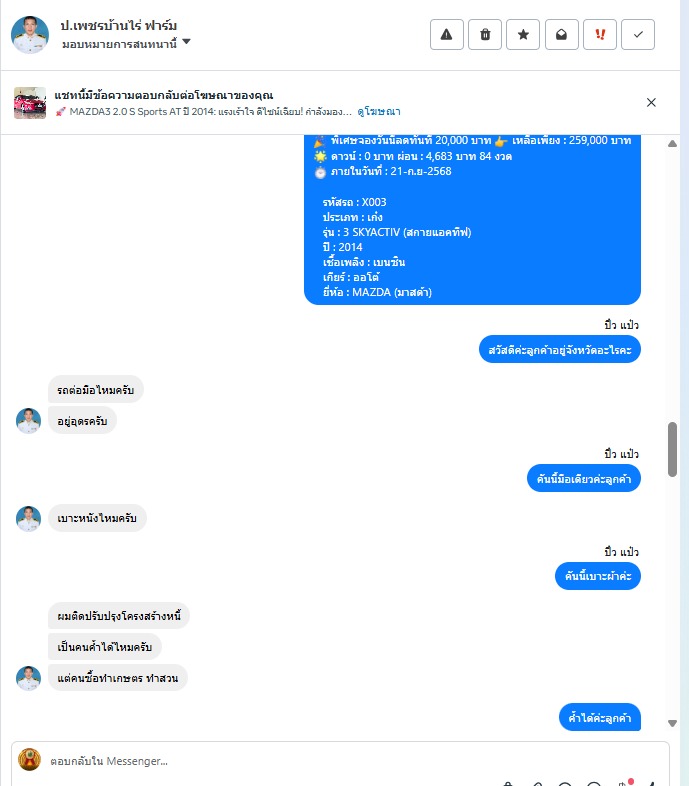Click the scrollbar up arrow

pos(672,144)
